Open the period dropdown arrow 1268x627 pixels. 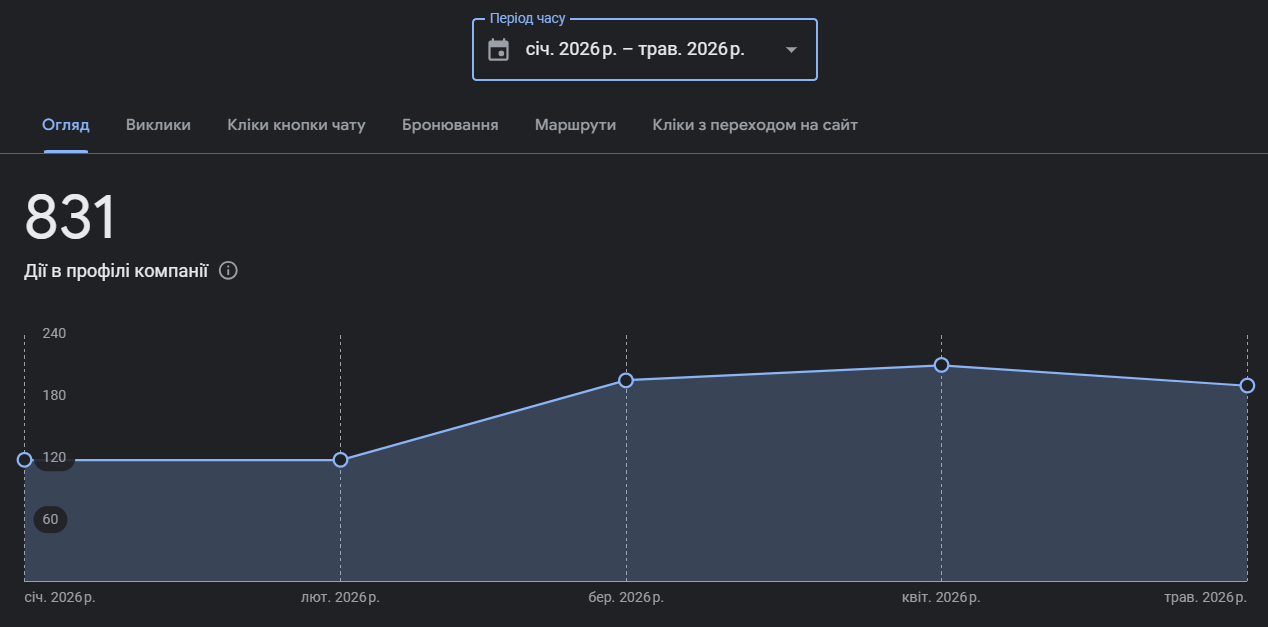pos(791,49)
